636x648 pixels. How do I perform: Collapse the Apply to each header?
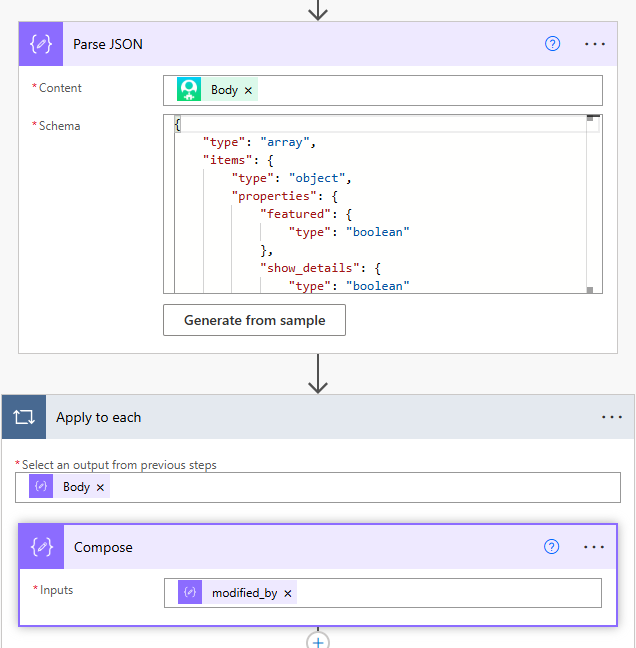[x=300, y=417]
